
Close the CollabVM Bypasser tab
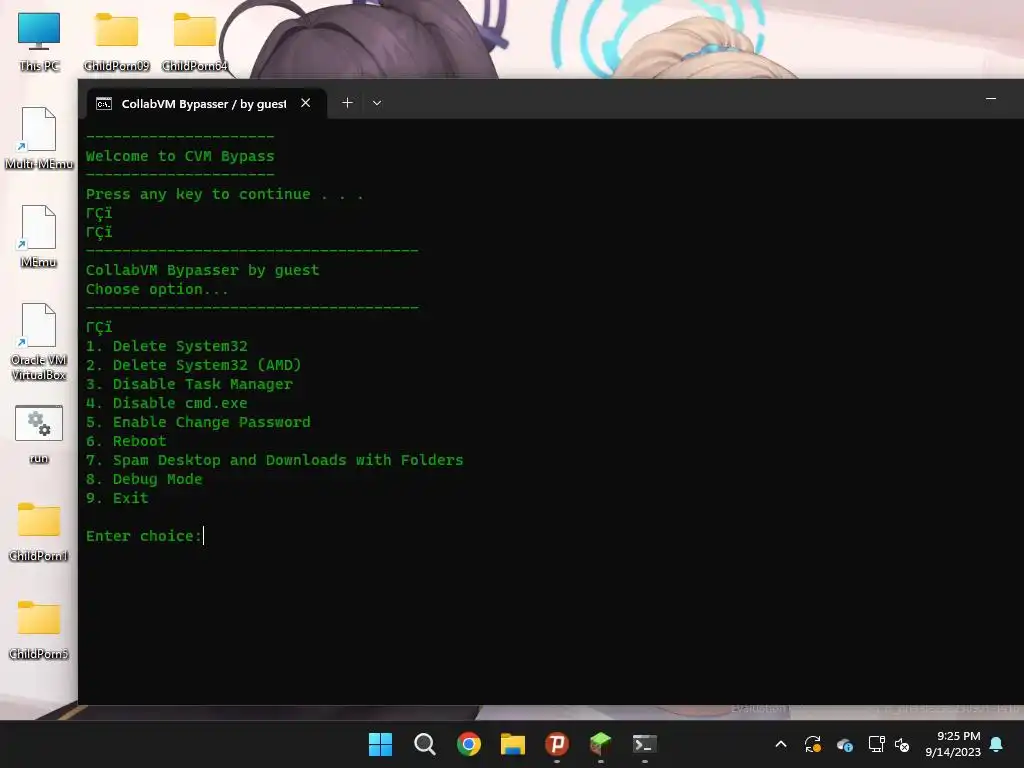[306, 103]
